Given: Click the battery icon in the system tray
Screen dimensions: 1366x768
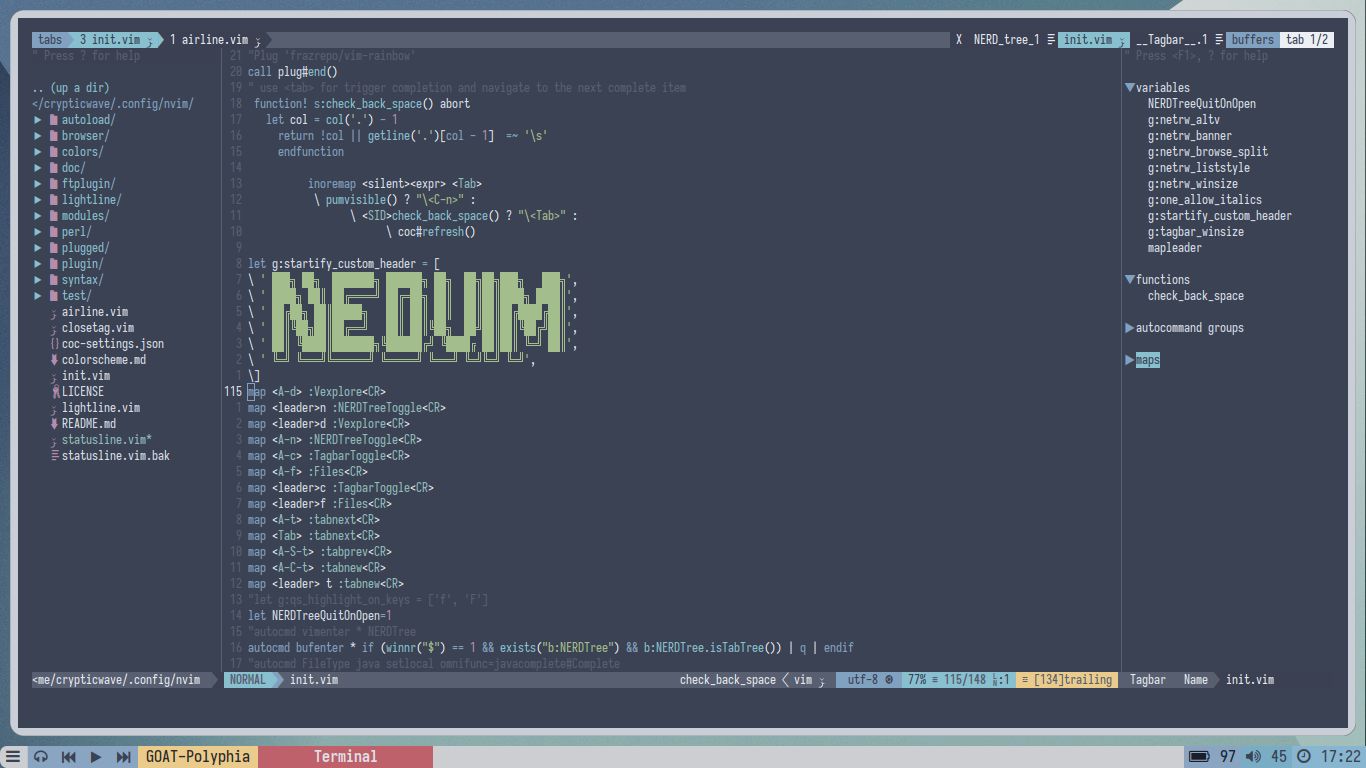Looking at the screenshot, I should (x=1199, y=757).
